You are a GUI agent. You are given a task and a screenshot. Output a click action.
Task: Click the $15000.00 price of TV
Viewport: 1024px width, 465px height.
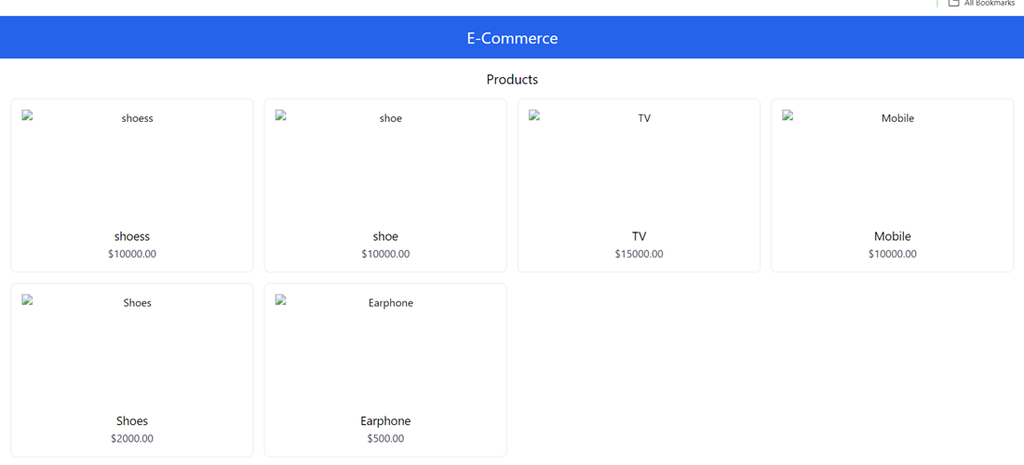tap(639, 254)
